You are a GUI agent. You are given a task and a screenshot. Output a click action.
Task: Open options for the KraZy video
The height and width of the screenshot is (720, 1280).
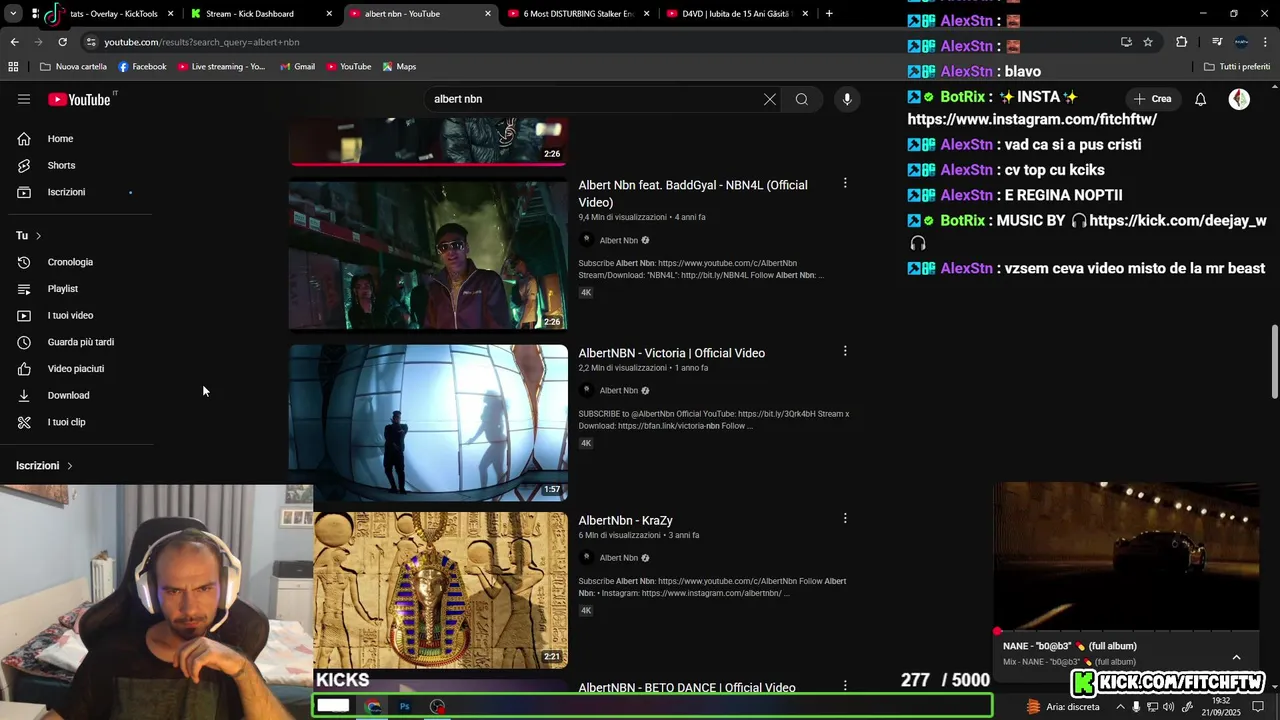(x=845, y=518)
